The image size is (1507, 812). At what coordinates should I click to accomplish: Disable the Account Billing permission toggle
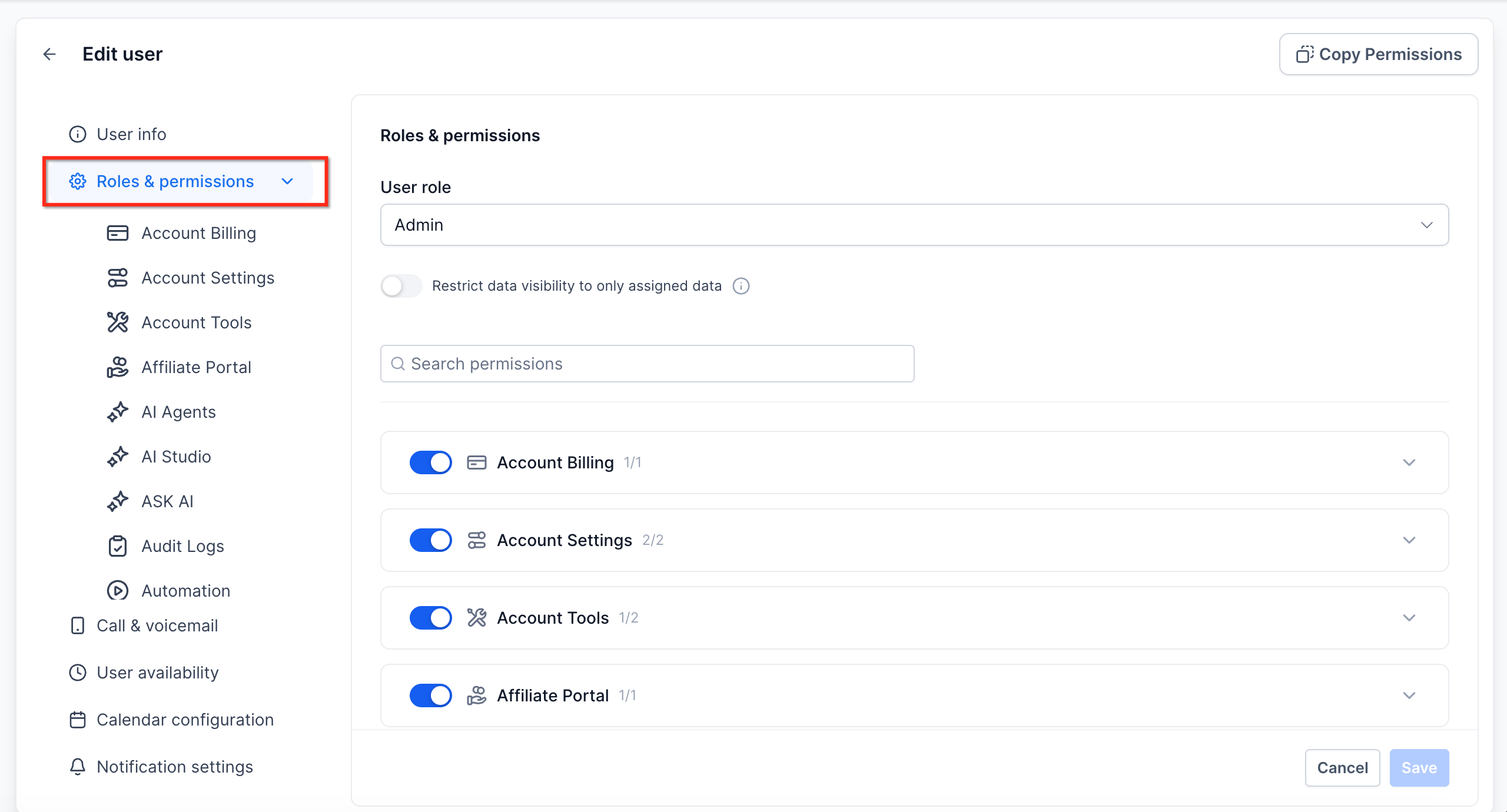coord(431,462)
